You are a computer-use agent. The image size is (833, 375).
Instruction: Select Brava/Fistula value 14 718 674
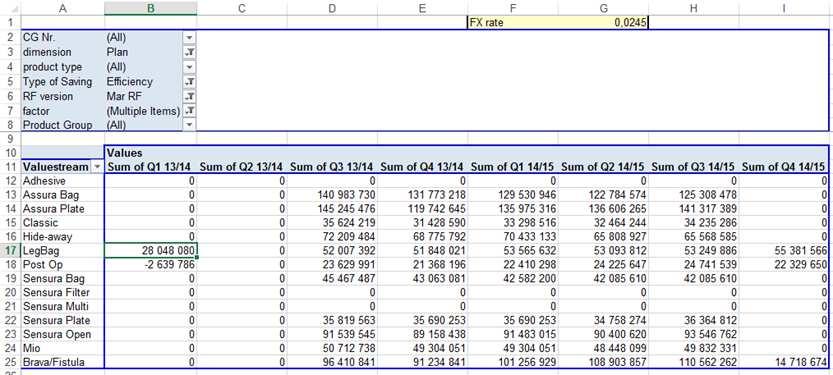coord(784,362)
